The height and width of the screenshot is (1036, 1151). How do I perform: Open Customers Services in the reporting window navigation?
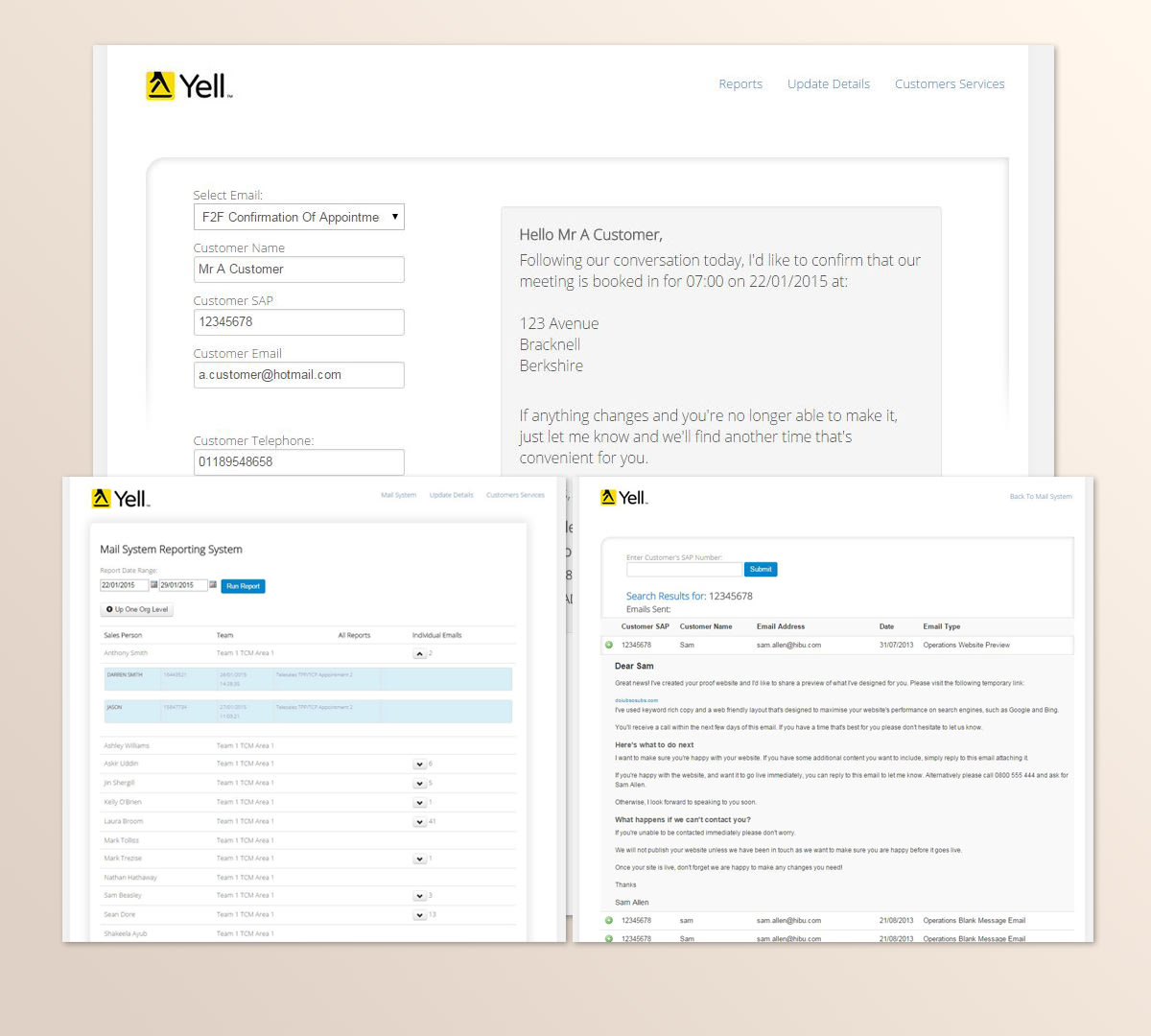tap(515, 495)
